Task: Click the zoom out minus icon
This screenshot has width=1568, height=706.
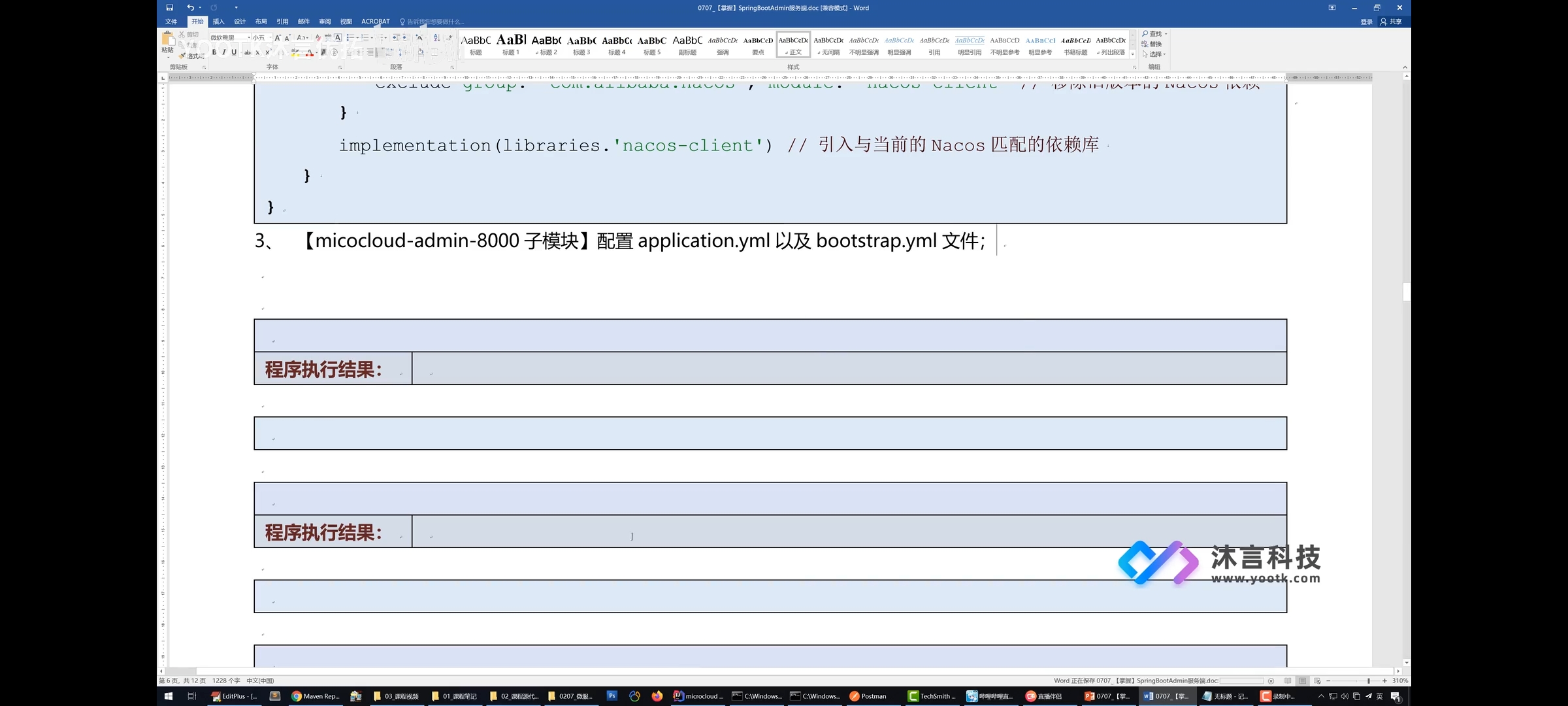Action: click(1328, 681)
